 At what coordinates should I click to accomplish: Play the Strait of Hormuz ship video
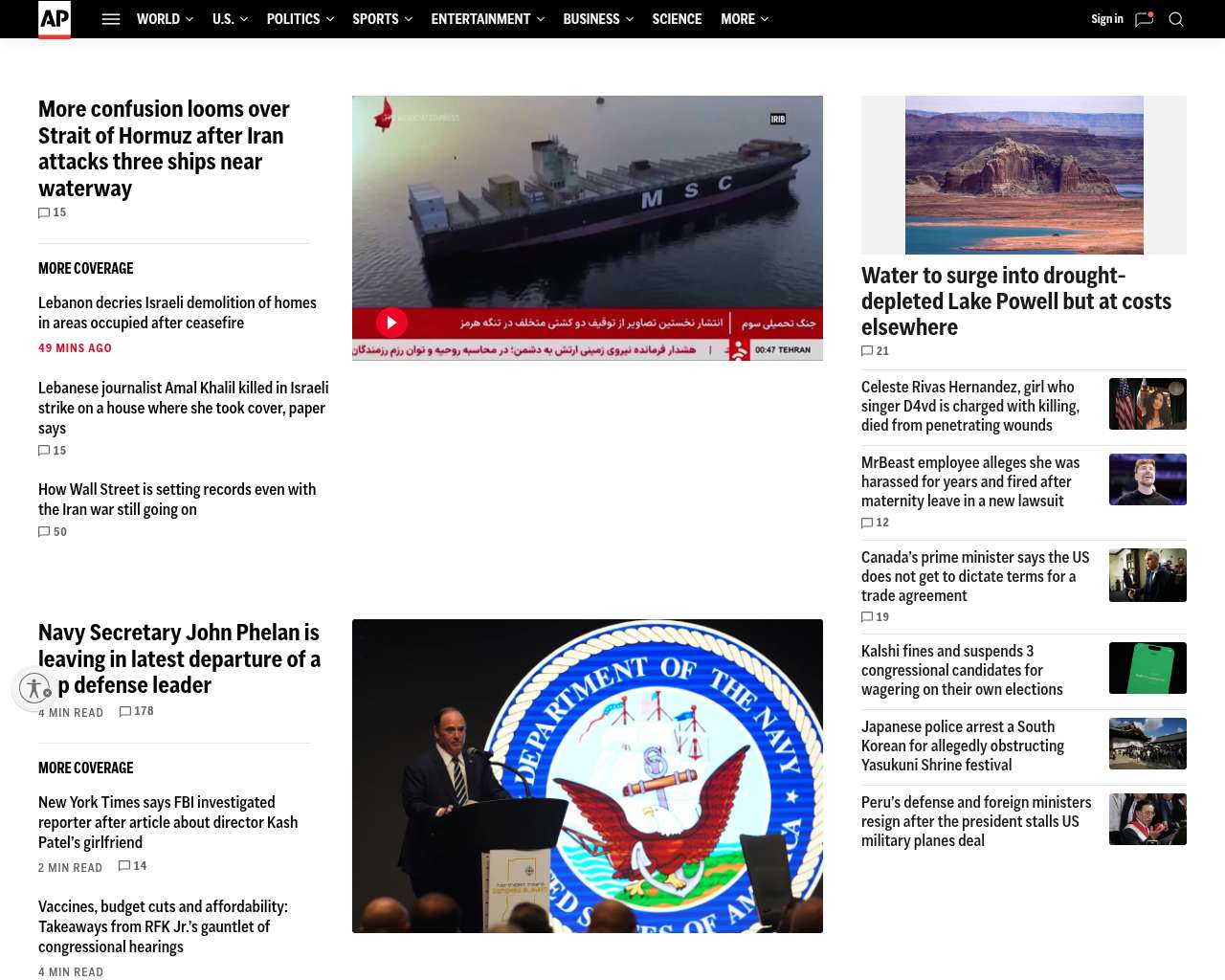pyautogui.click(x=391, y=323)
